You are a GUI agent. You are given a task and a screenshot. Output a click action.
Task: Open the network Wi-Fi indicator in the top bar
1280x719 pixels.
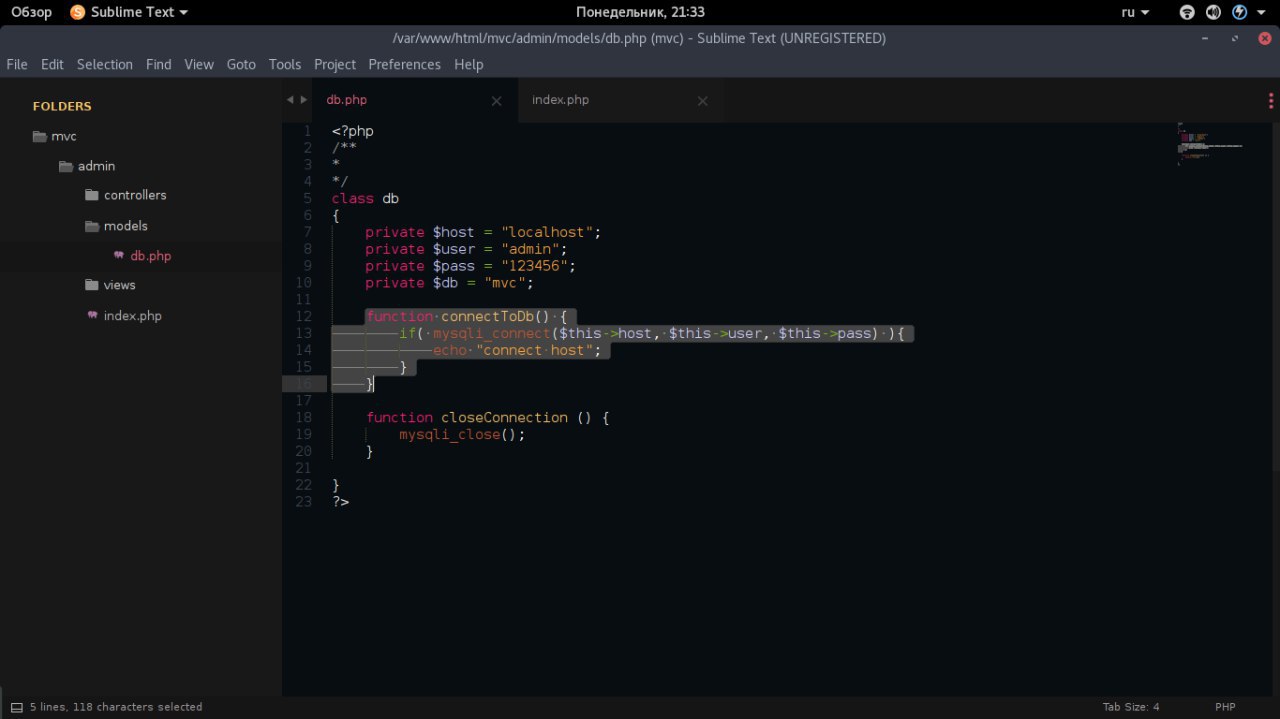(x=1187, y=12)
